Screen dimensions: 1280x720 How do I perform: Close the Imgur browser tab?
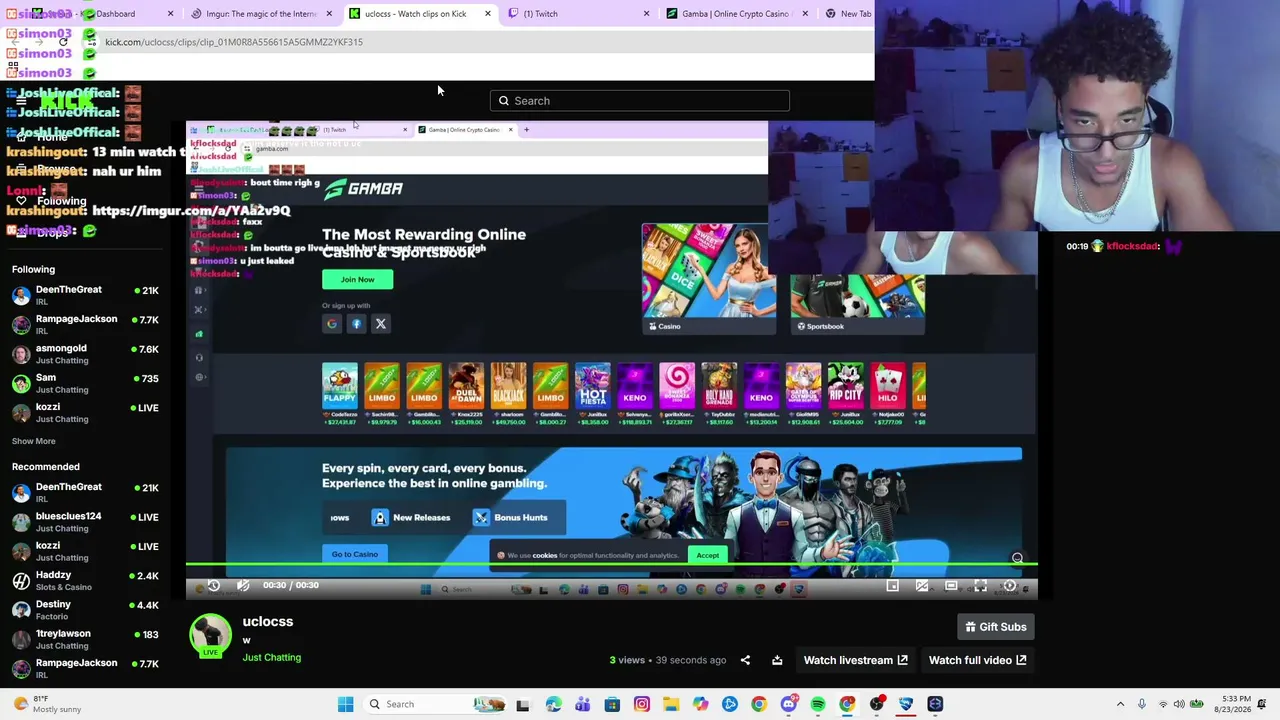329,14
